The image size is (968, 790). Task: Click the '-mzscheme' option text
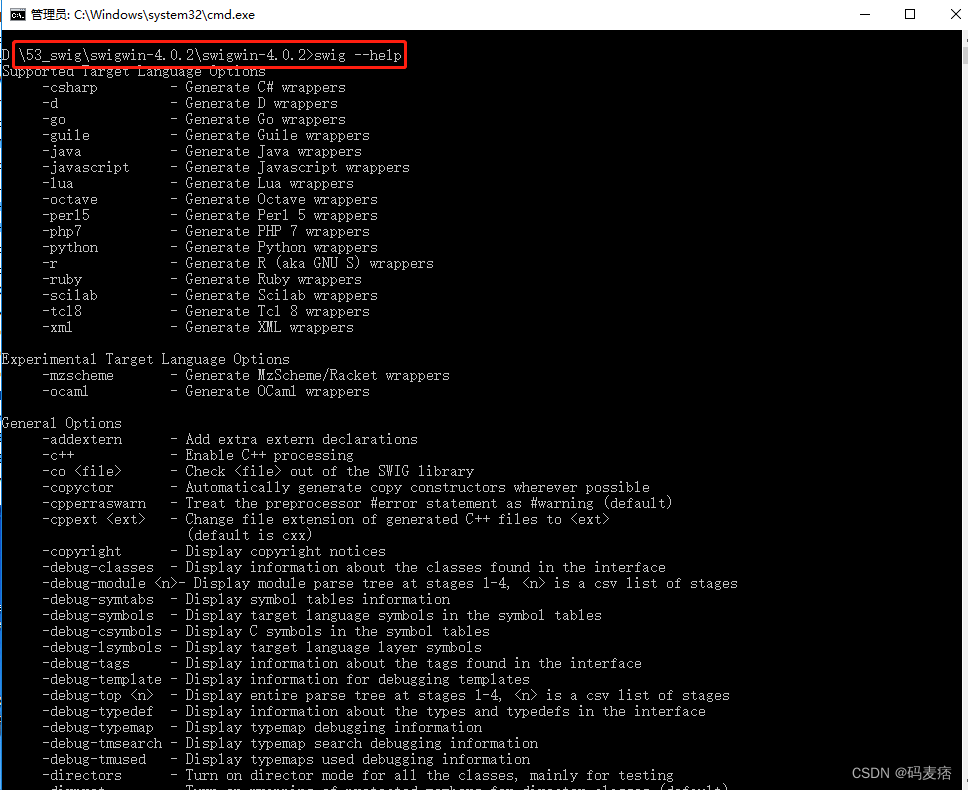[78, 376]
